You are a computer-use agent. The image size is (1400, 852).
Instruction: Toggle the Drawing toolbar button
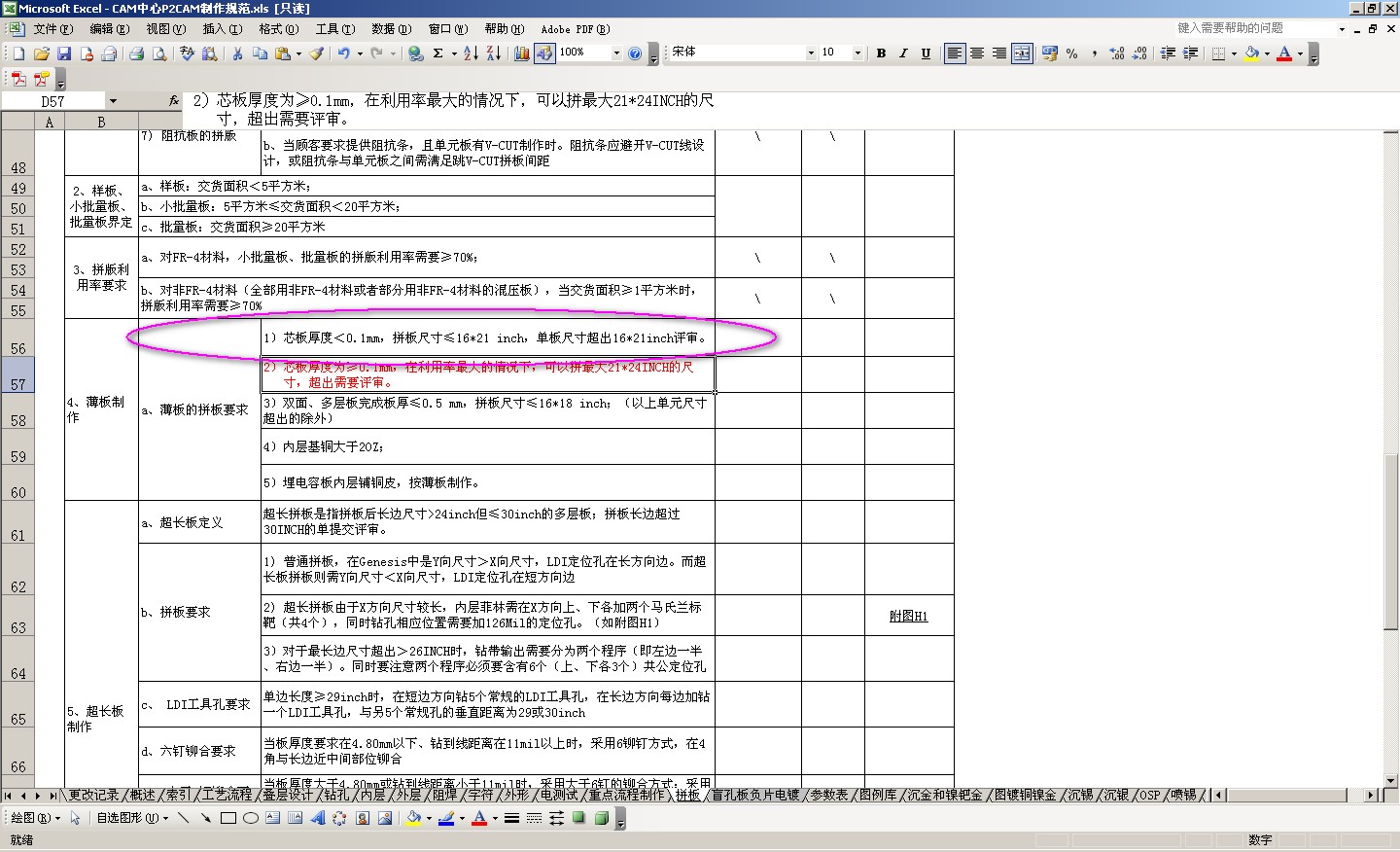[x=544, y=53]
